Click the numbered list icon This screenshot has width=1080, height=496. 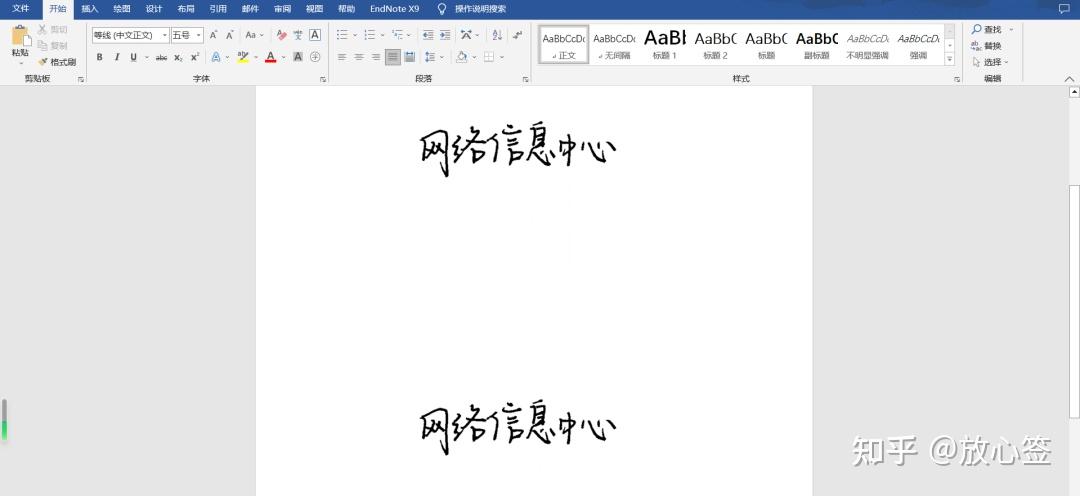pos(370,35)
